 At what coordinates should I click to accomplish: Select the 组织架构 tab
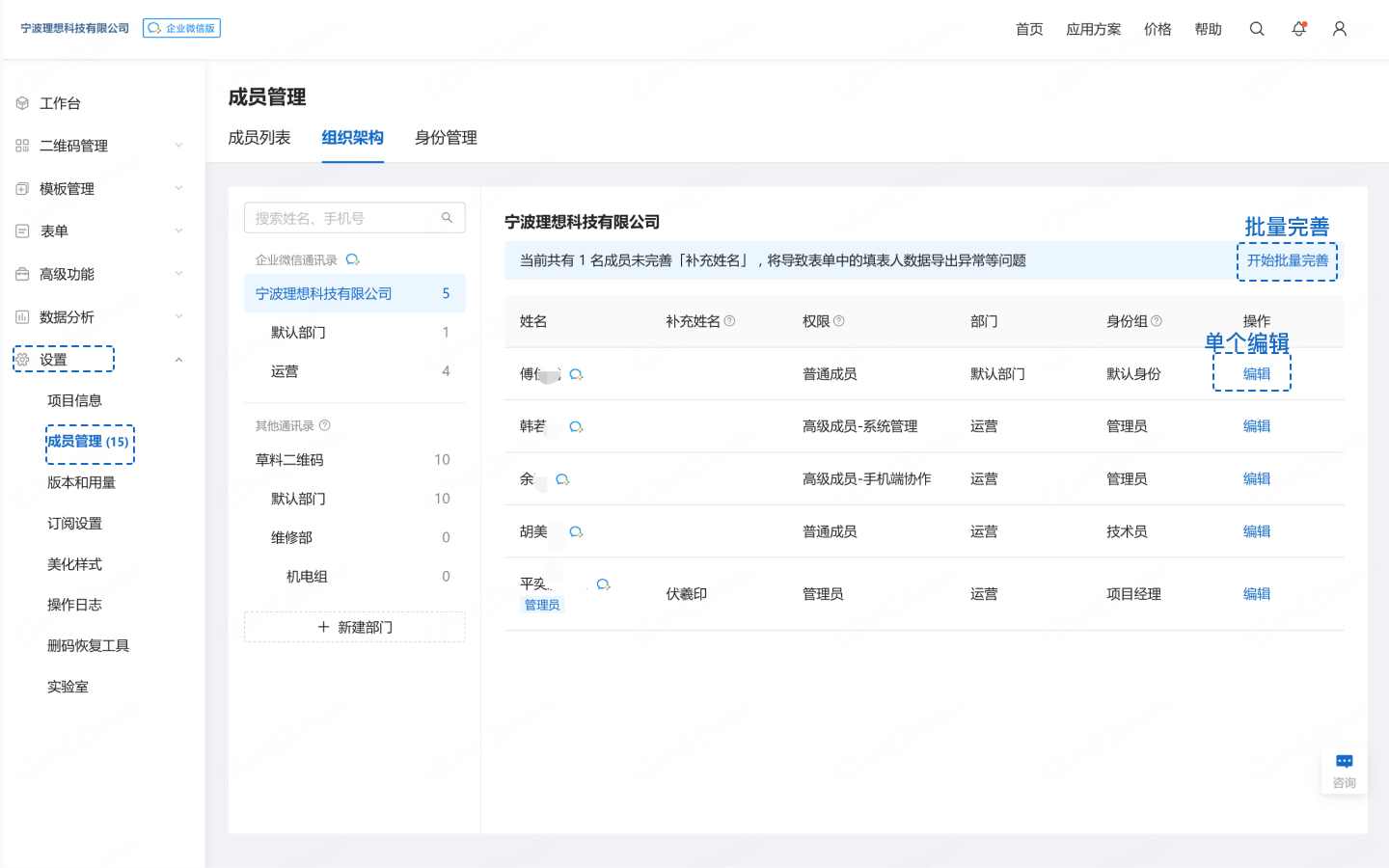tap(352, 138)
